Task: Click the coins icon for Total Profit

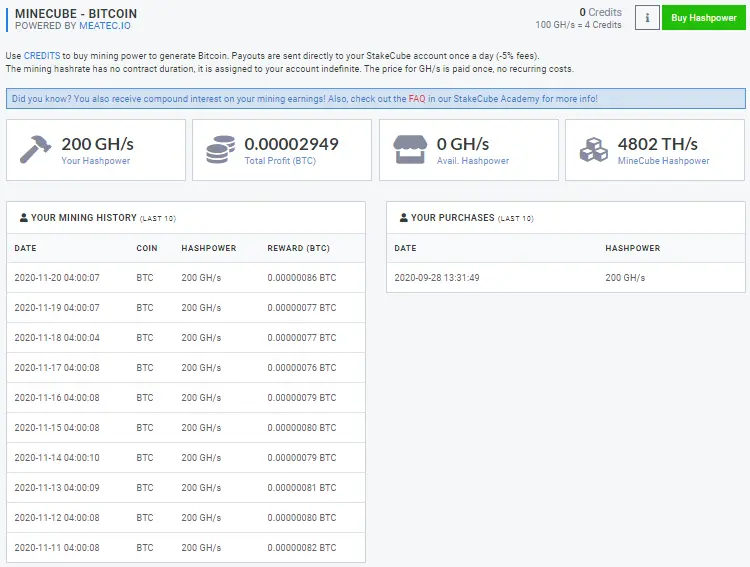Action: point(221,149)
